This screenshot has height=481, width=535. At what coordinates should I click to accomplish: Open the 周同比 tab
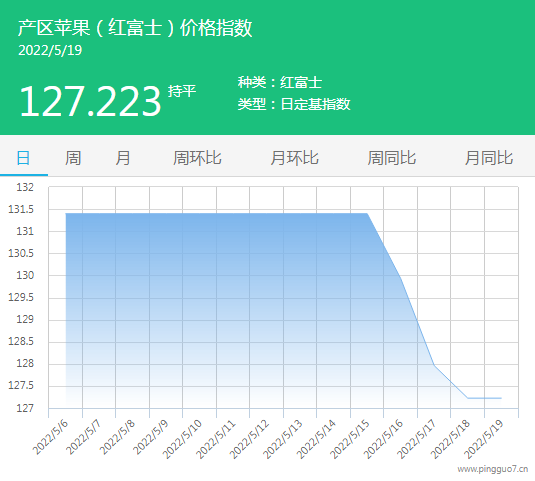[391, 158]
